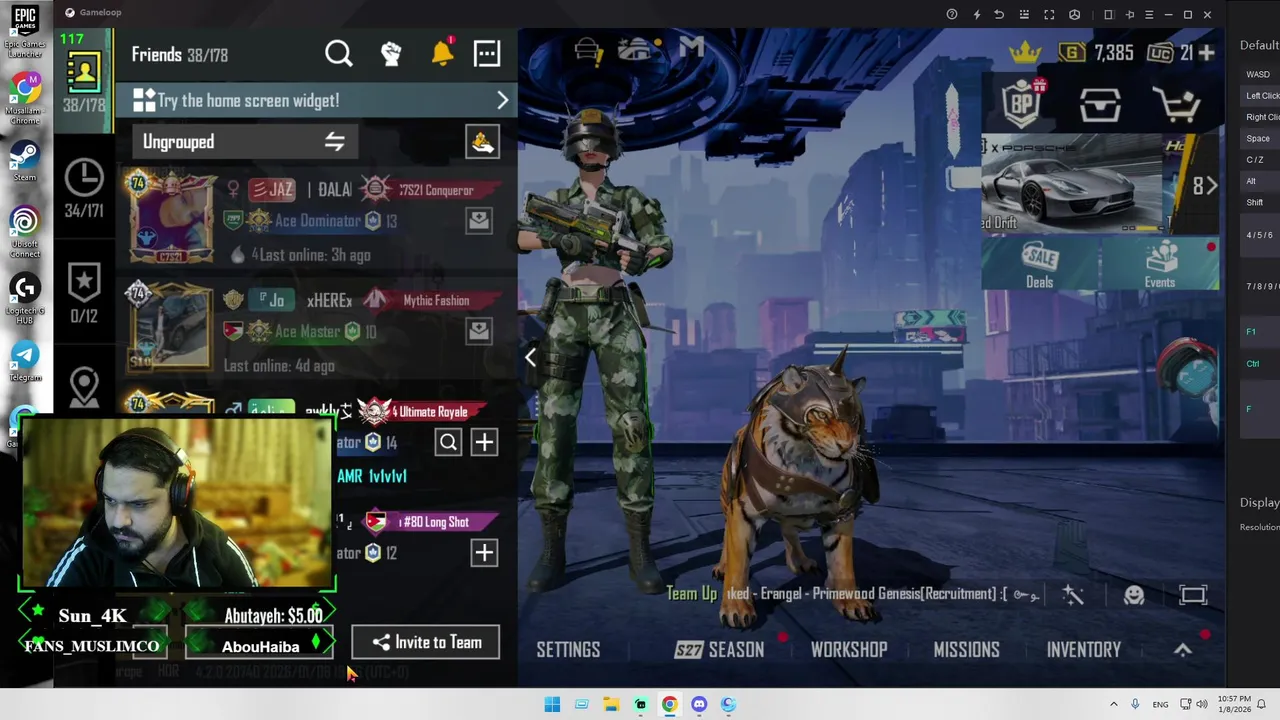Viewport: 1280px width, 720px height.
Task: Add UC with the plus icon
Action: point(1206,53)
